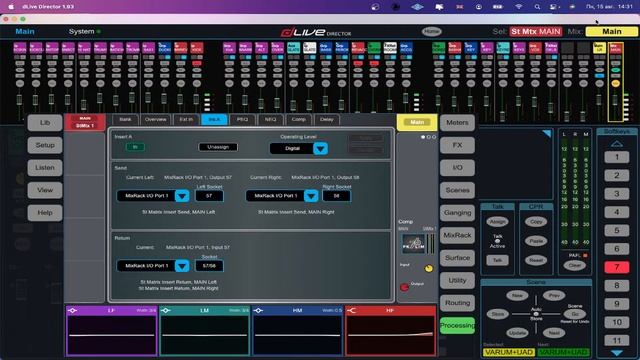640x360 pixels.
Task: Clear the PAFL with Clear button
Action: 575,265
